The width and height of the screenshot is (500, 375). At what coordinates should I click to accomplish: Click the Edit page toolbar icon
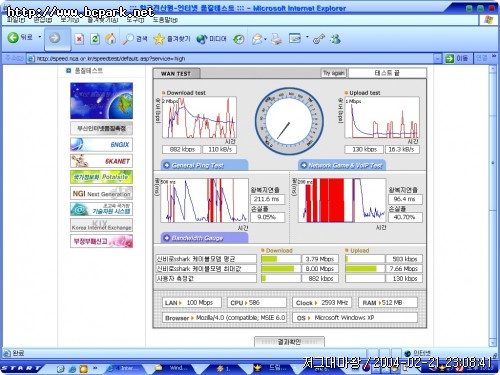pos(295,39)
